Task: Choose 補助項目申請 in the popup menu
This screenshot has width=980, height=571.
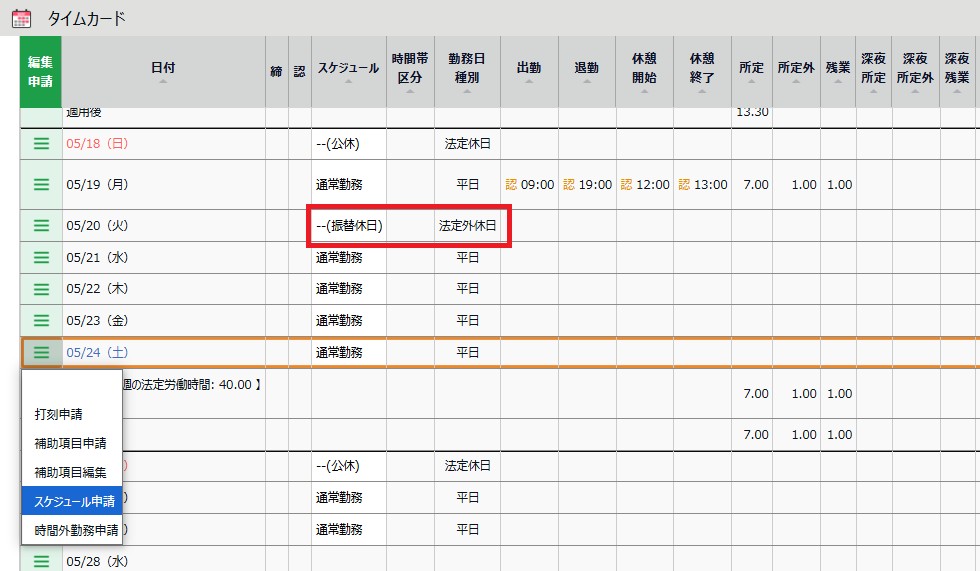Action: (70, 443)
